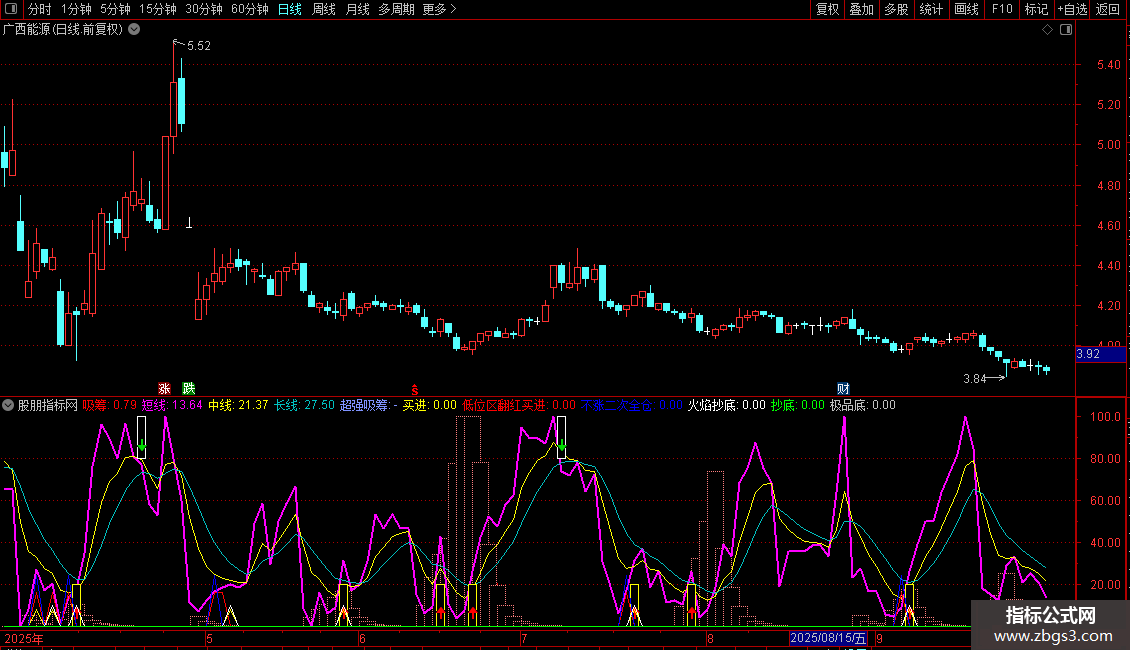Click the 吸筹: 0.79 value label
The height and width of the screenshot is (650, 1130).
point(110,405)
